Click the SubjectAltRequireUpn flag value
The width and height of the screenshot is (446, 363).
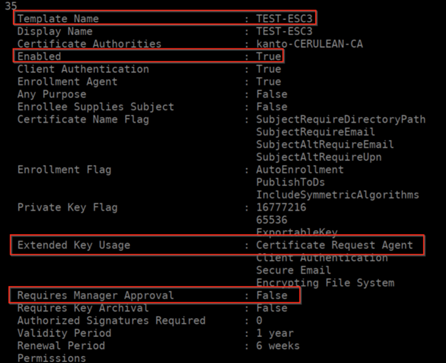click(x=319, y=157)
